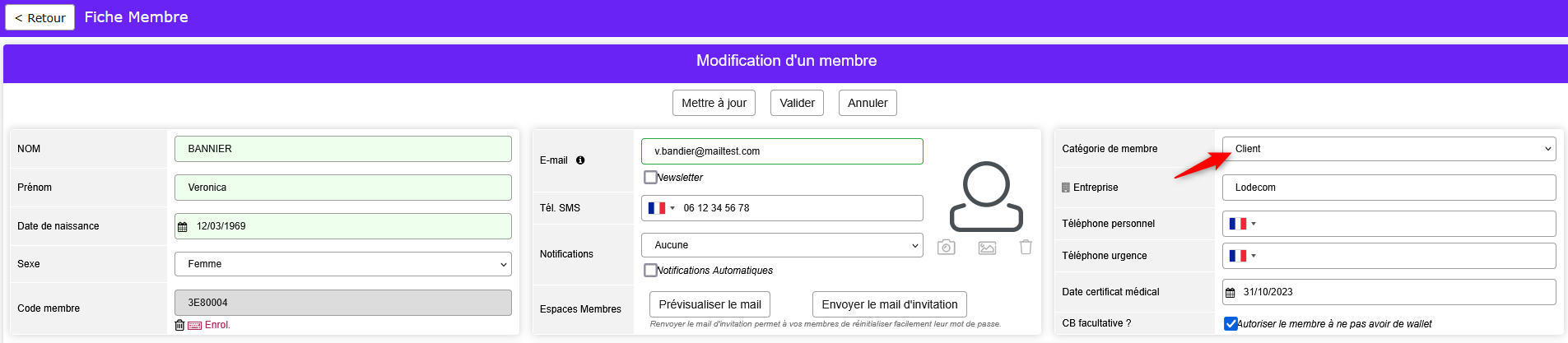1568x343 pixels.
Task: Click the trash icon below member code
Action: (x=179, y=325)
